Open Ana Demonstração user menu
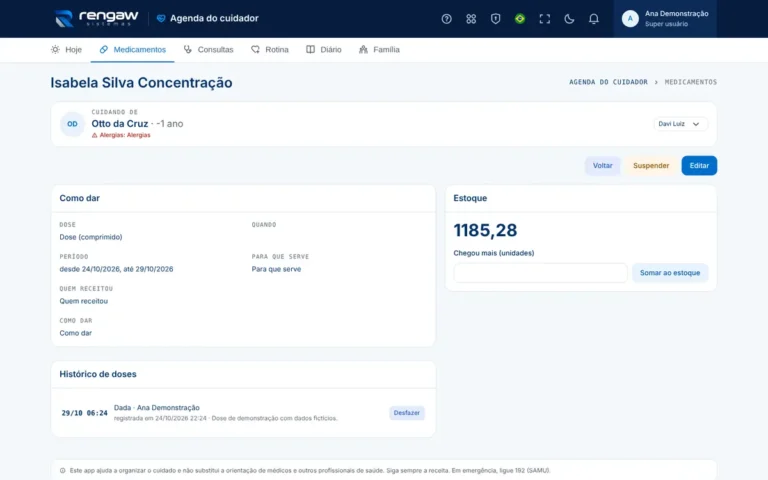This screenshot has height=480, width=768. point(665,19)
